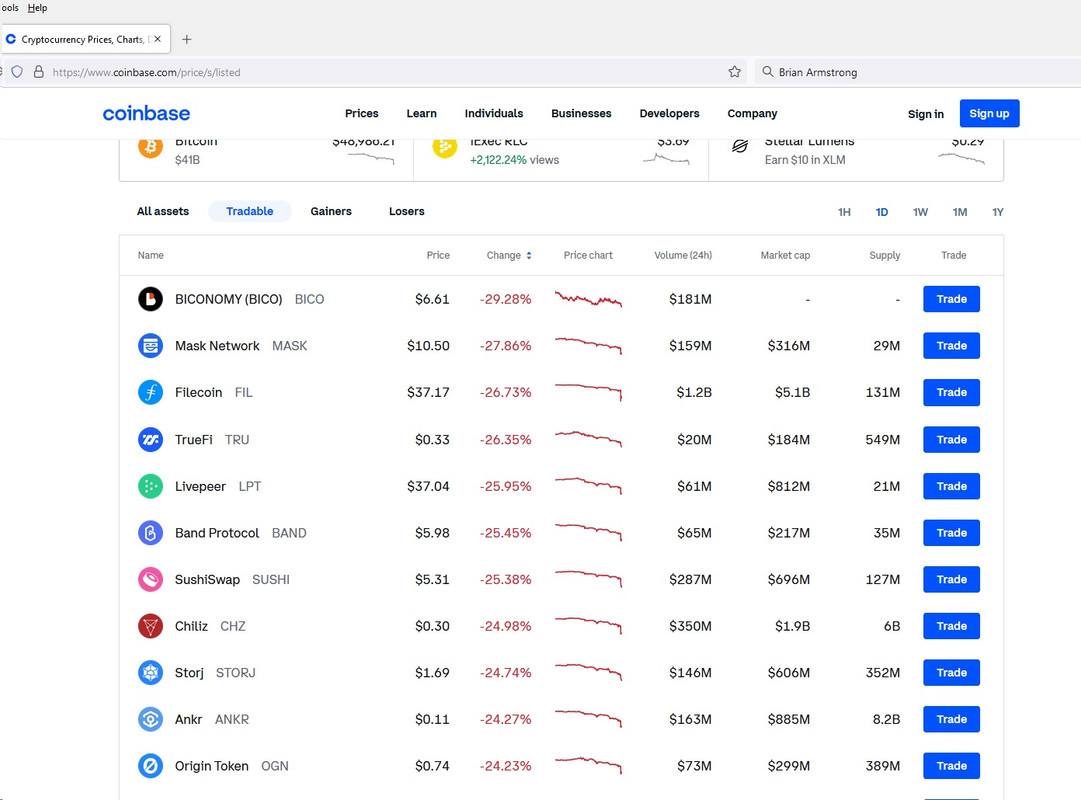Open the Company navigation menu

[x=752, y=113]
